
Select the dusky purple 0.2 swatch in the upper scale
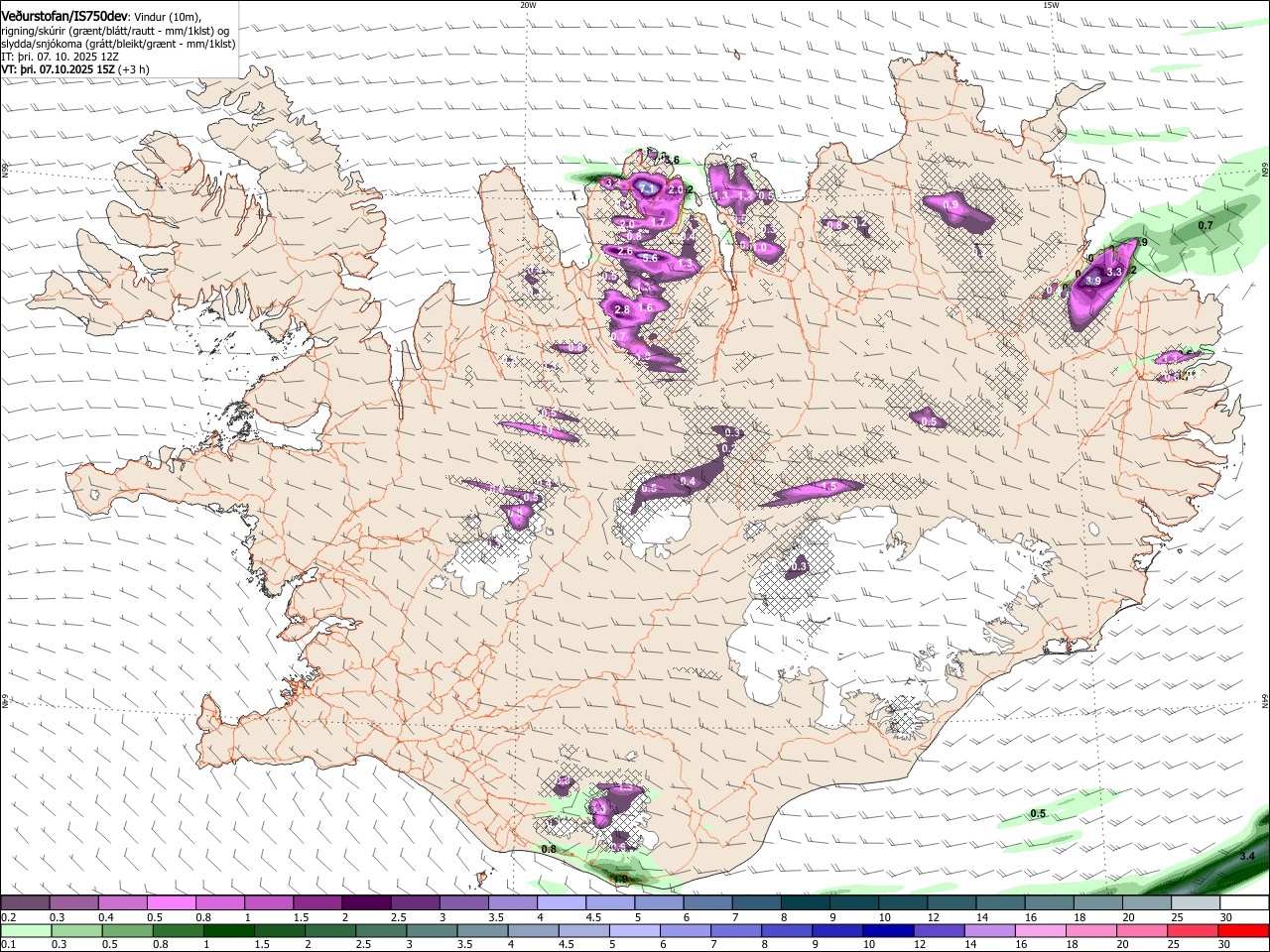[x=25, y=903]
